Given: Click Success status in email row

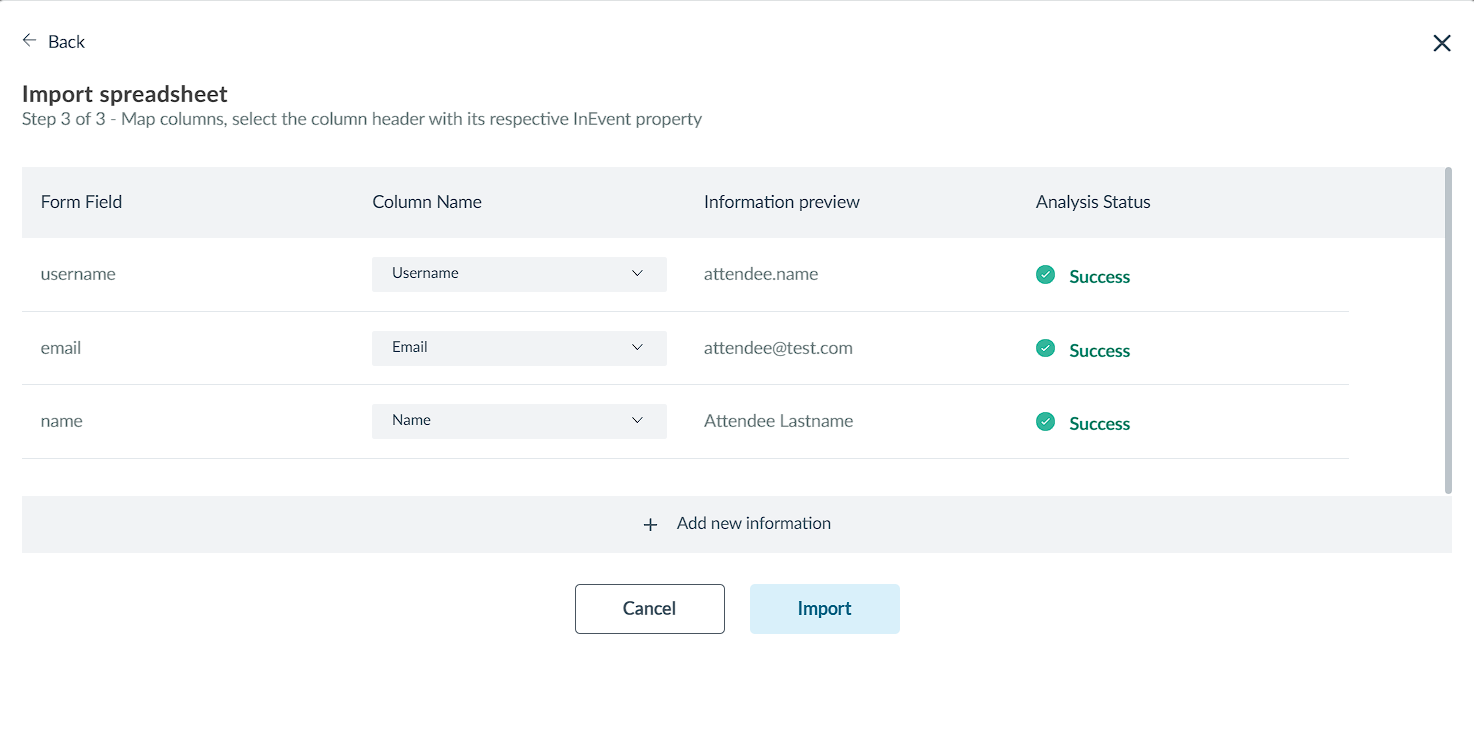Looking at the screenshot, I should (x=1099, y=351).
